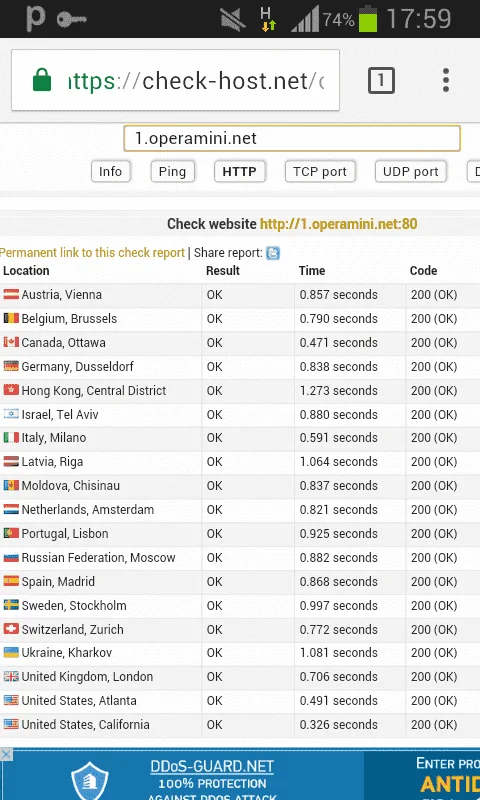Image resolution: width=480 pixels, height=800 pixels.
Task: Select Russian Federation, Moscow text
Action: (x=98, y=557)
